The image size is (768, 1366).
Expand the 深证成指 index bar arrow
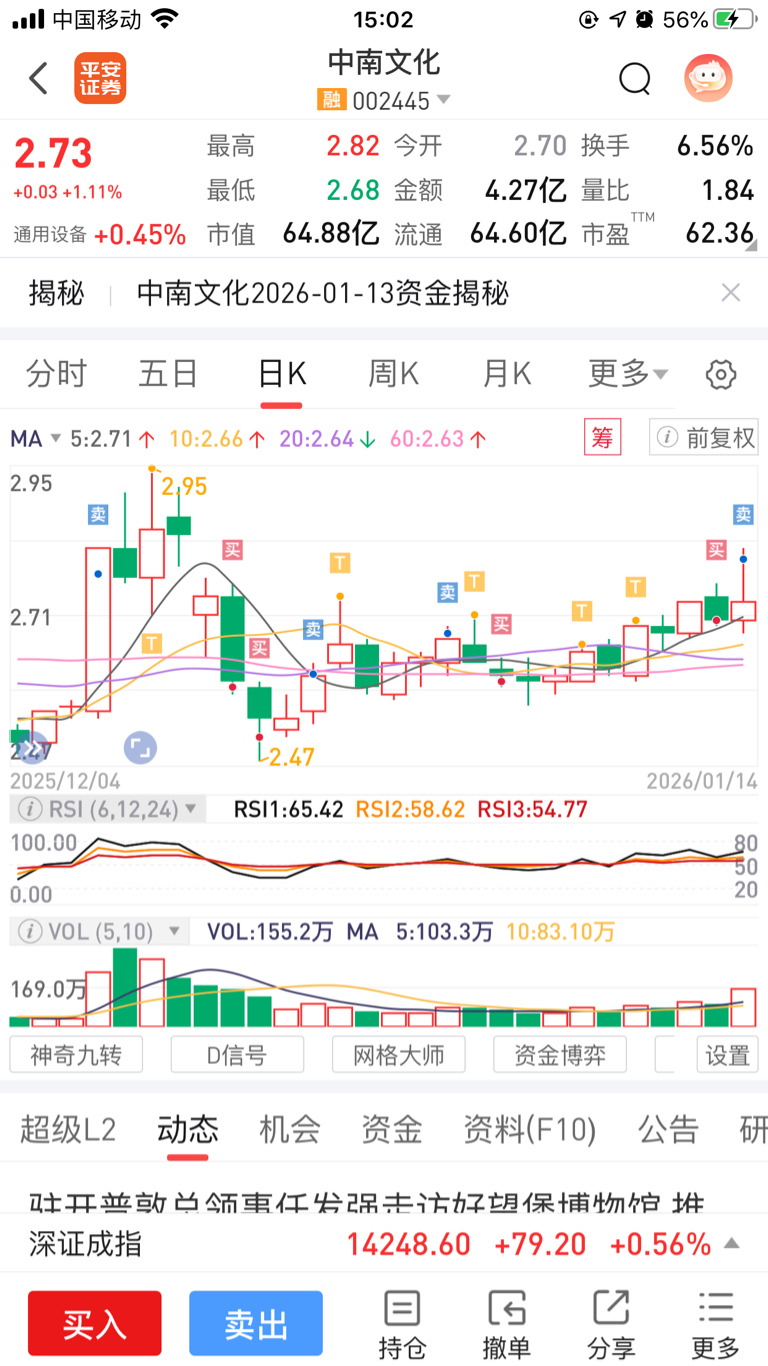732,1243
